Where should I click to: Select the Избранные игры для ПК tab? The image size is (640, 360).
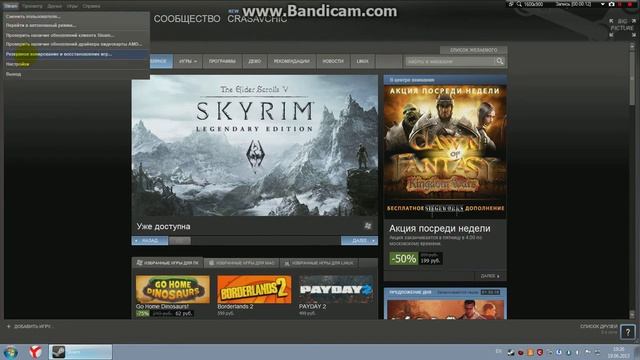click(x=167, y=263)
